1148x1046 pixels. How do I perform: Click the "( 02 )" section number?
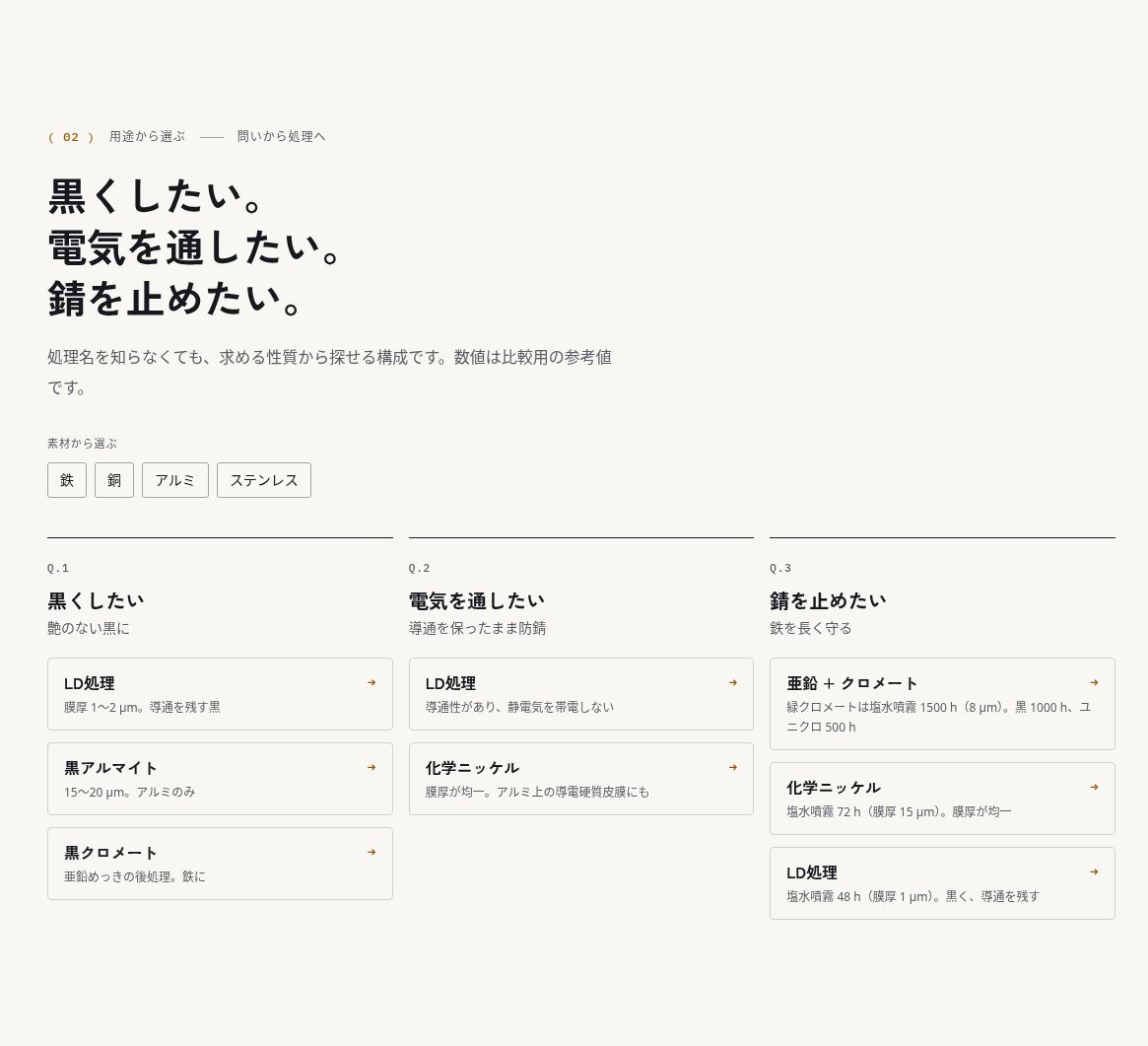click(71, 137)
